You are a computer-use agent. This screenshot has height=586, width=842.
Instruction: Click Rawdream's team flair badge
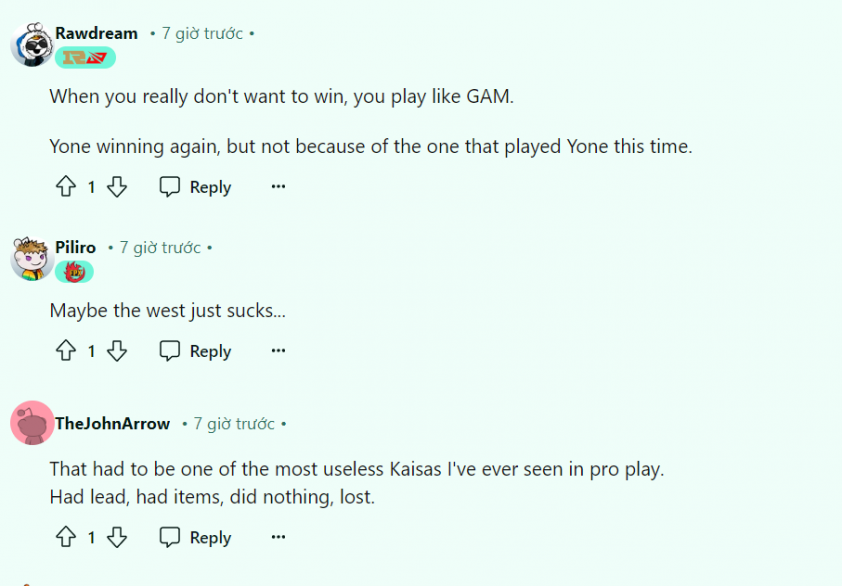point(85,57)
